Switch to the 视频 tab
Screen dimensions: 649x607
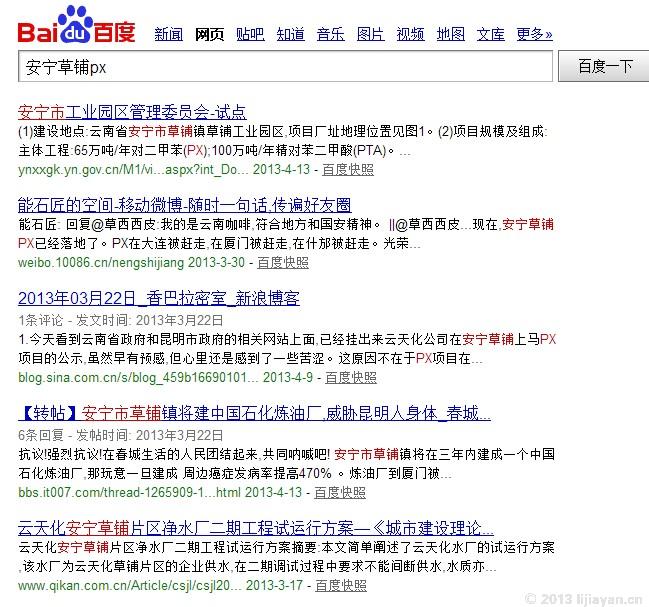(x=411, y=34)
